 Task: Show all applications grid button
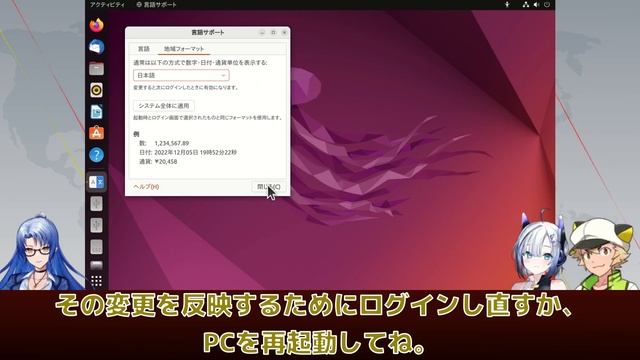click(96, 281)
